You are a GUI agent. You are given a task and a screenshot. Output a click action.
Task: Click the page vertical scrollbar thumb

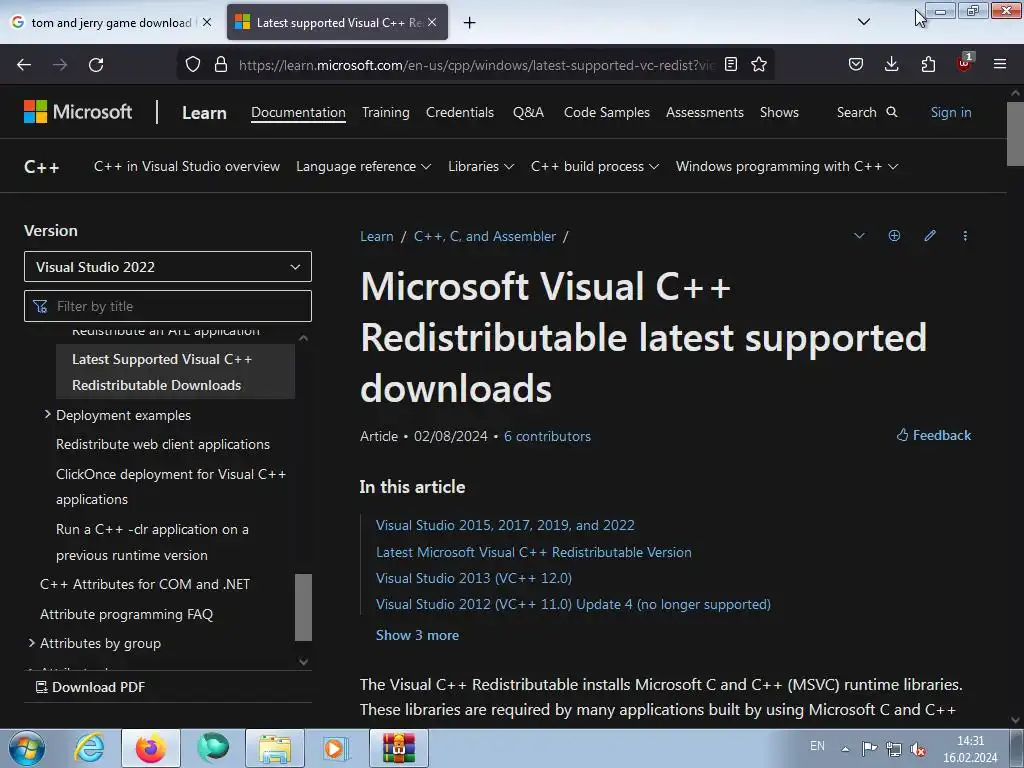coord(1015,133)
